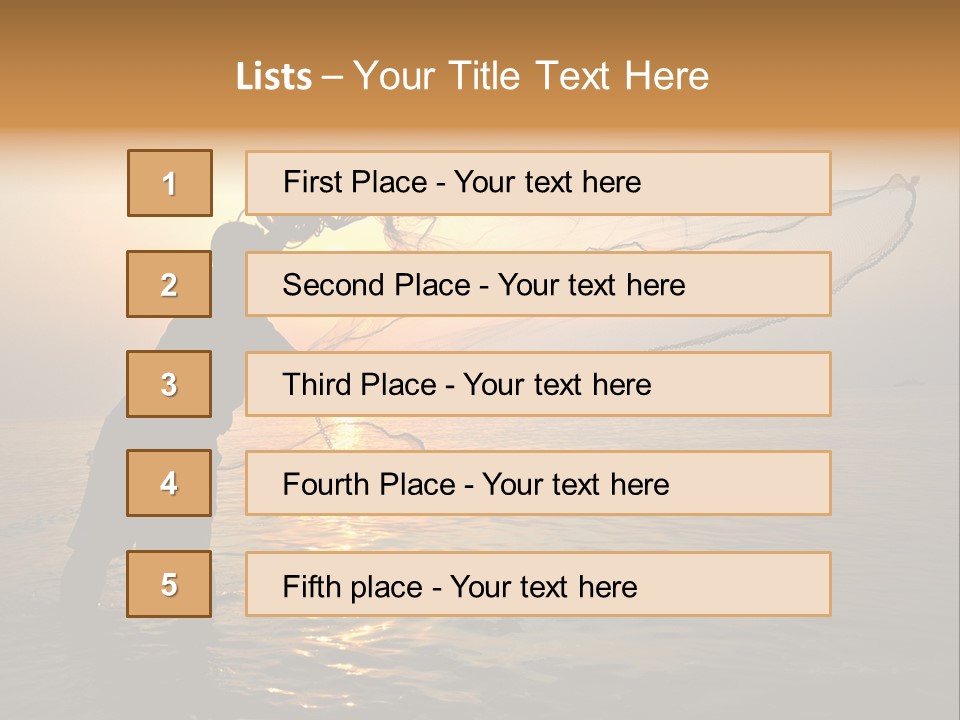
Task: Select the "Your Title Text Here" title text
Action: tap(531, 76)
